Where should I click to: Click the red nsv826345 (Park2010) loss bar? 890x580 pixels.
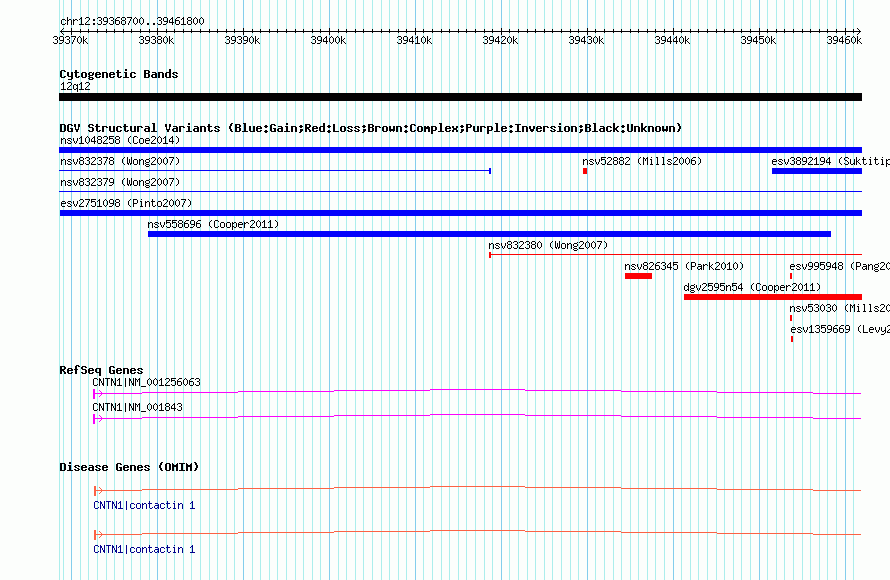638,276
